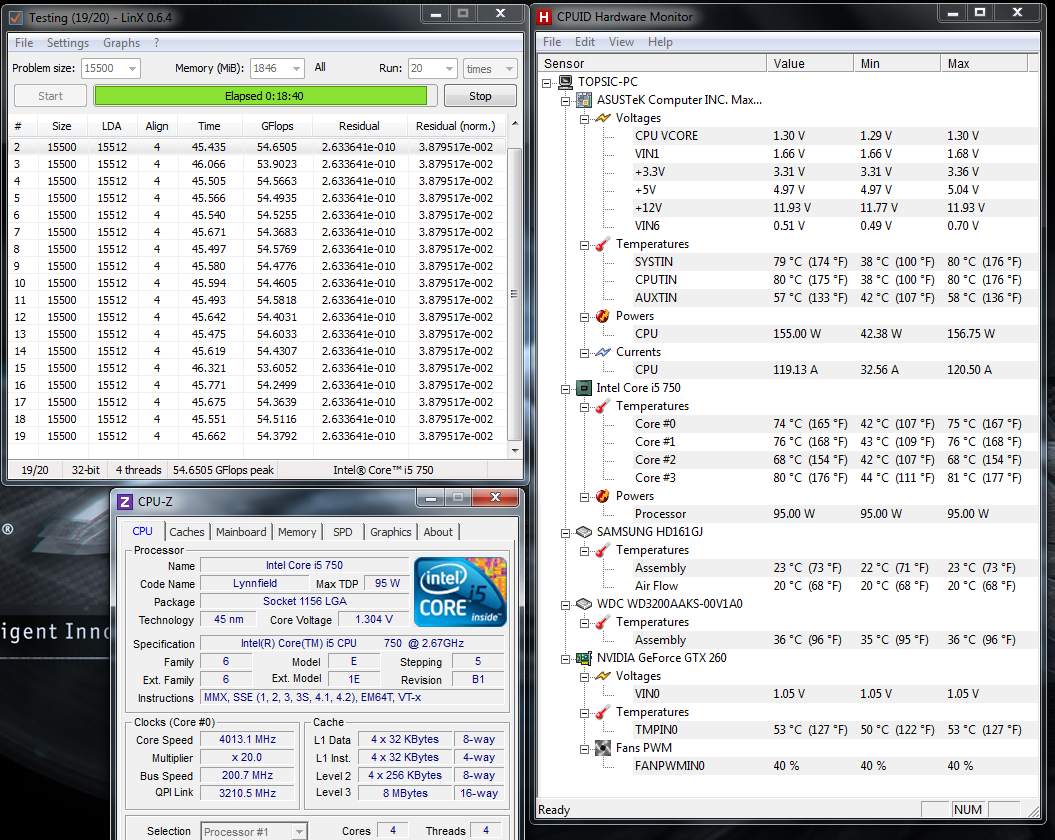This screenshot has height=840, width=1055.
Task: Open the Graphs menu in LinX
Action: click(121, 43)
